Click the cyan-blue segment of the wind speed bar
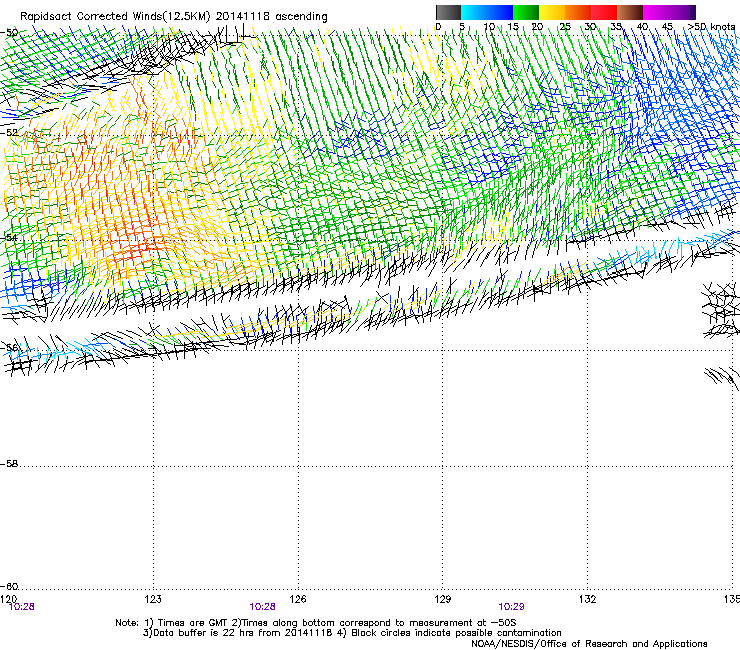The width and height of the screenshot is (740, 650). (x=487, y=12)
